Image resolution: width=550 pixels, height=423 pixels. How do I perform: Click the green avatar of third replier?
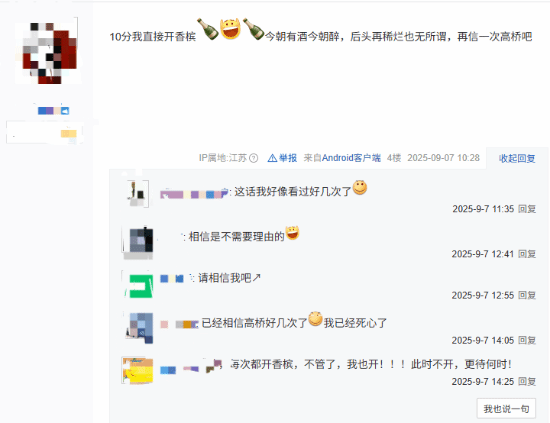139,285
